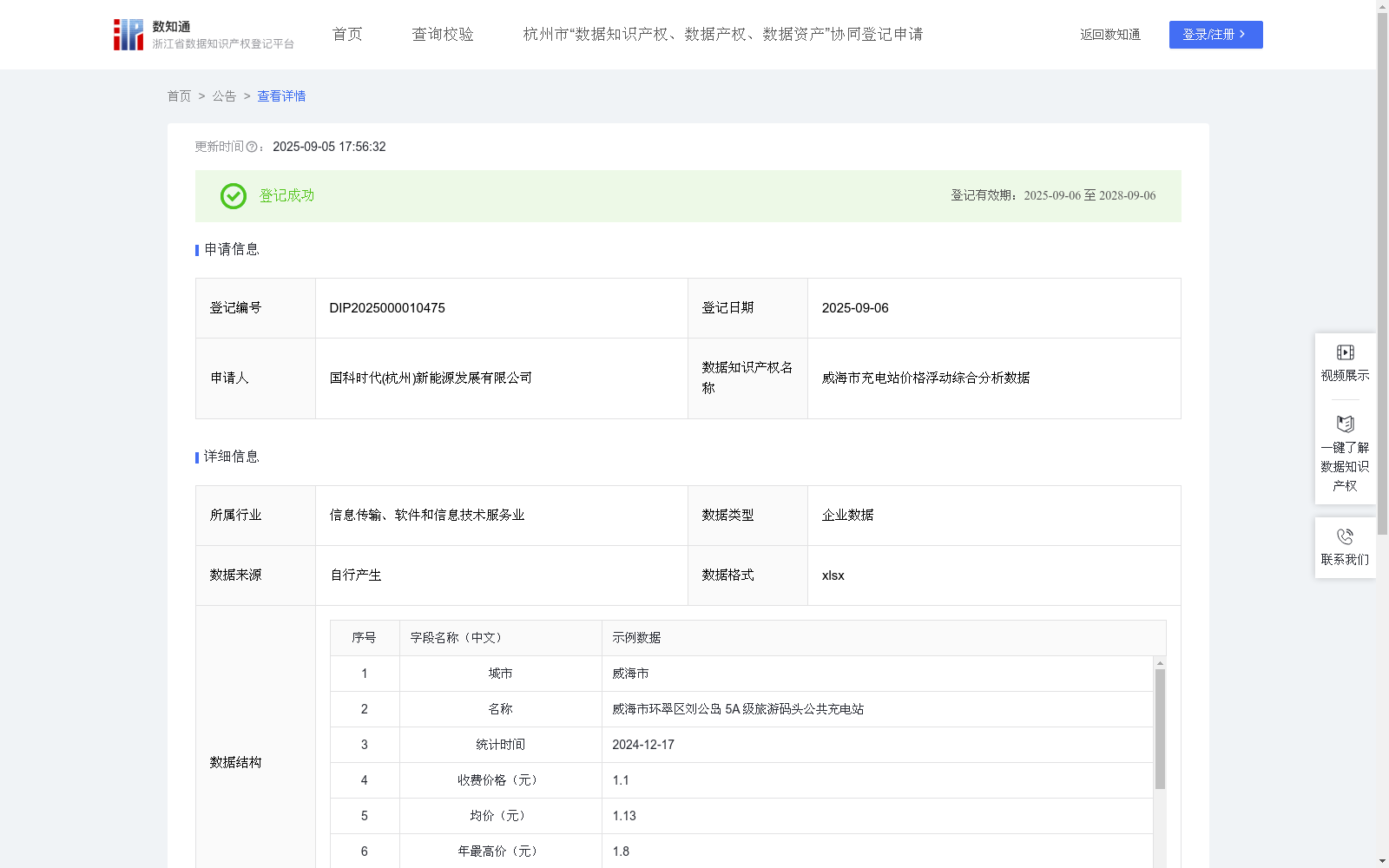1389x868 pixels.
Task: Click the 数知通 logo icon
Action: pos(128,34)
